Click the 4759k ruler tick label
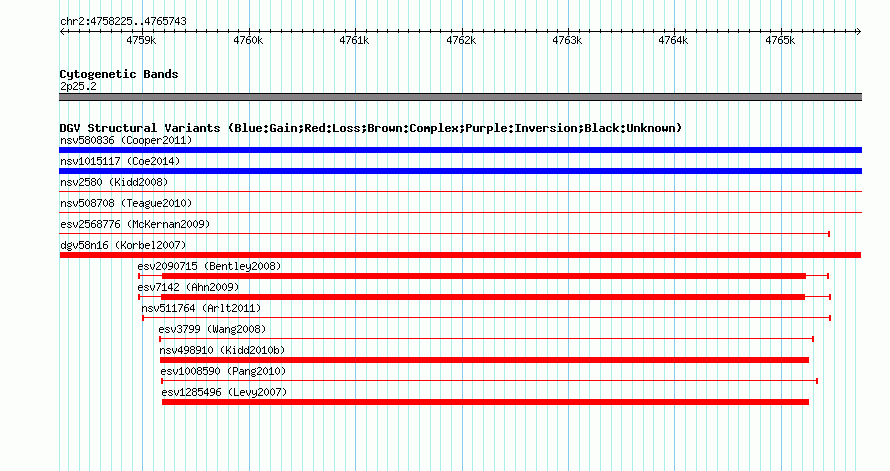This screenshot has height=471, width=890. (x=141, y=40)
